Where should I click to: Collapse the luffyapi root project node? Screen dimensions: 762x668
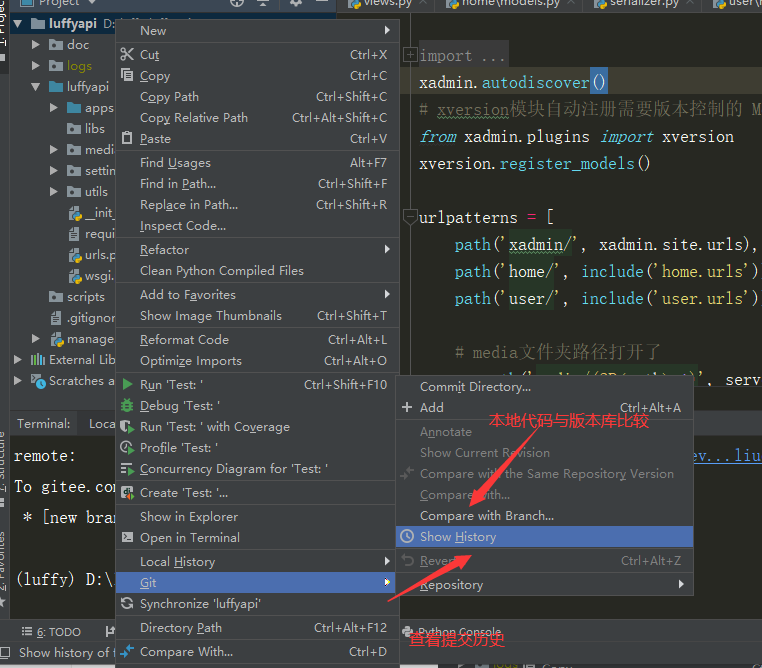pos(18,23)
